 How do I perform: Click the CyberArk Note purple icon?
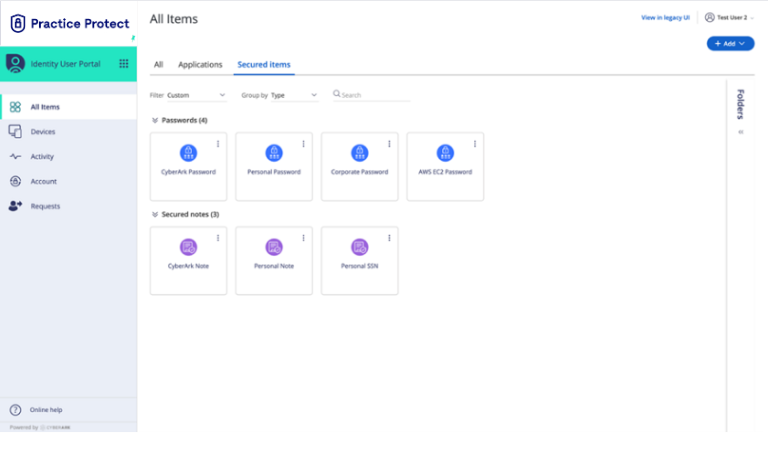coord(188,247)
